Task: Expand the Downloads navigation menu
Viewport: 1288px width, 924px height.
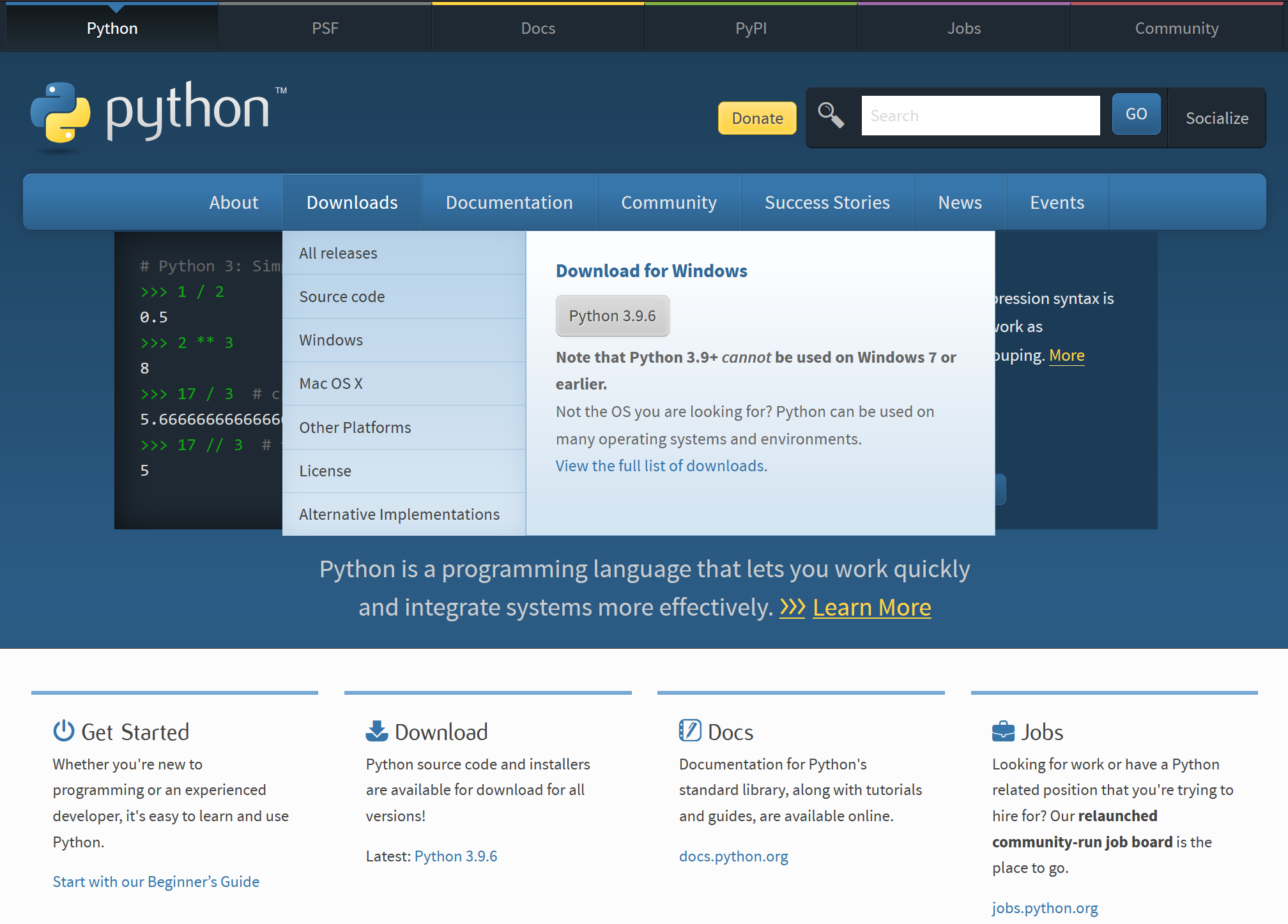Action: [352, 202]
